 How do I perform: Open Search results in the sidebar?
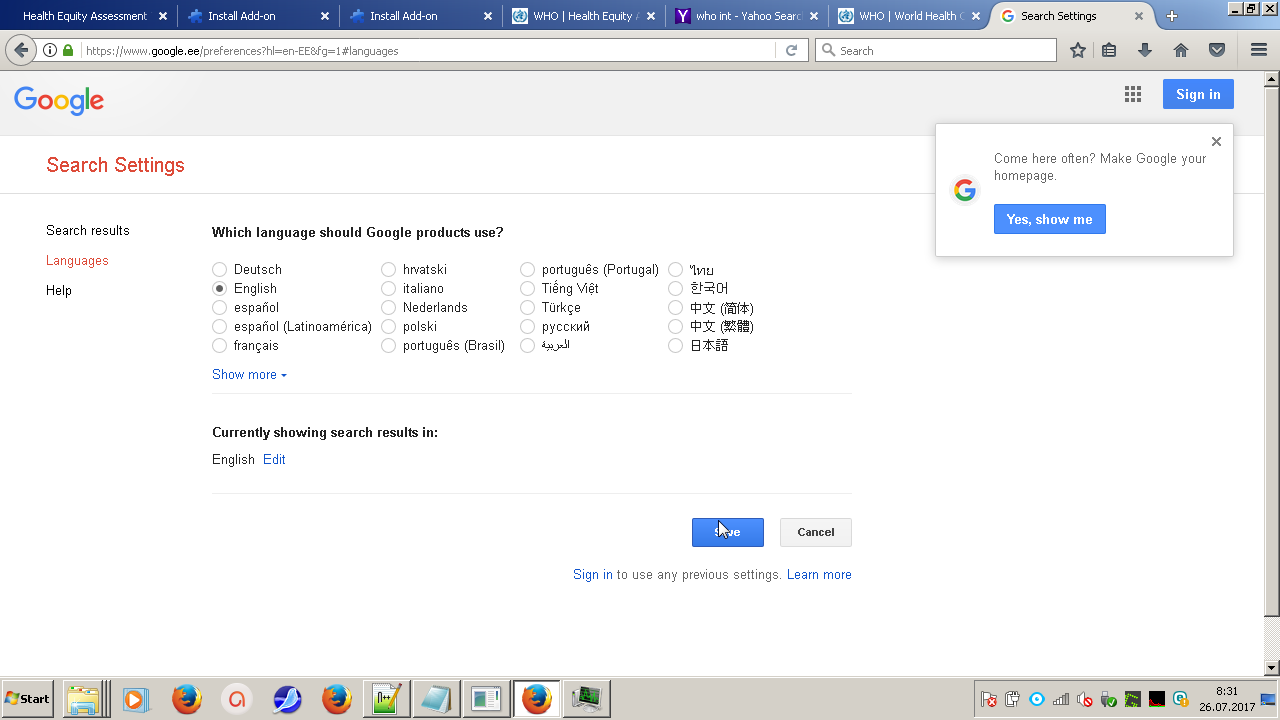click(88, 231)
